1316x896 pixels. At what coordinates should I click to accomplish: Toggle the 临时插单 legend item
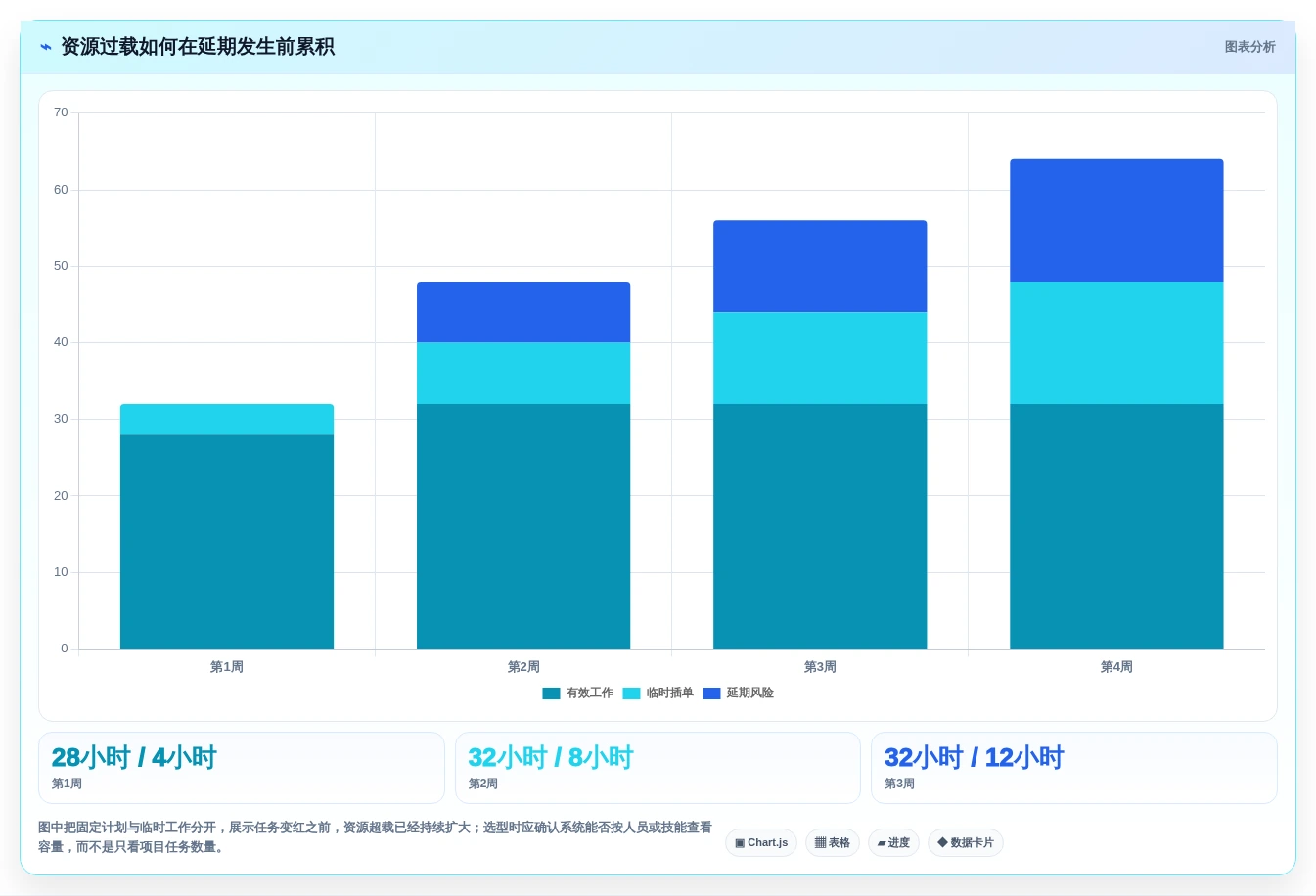pyautogui.click(x=658, y=693)
